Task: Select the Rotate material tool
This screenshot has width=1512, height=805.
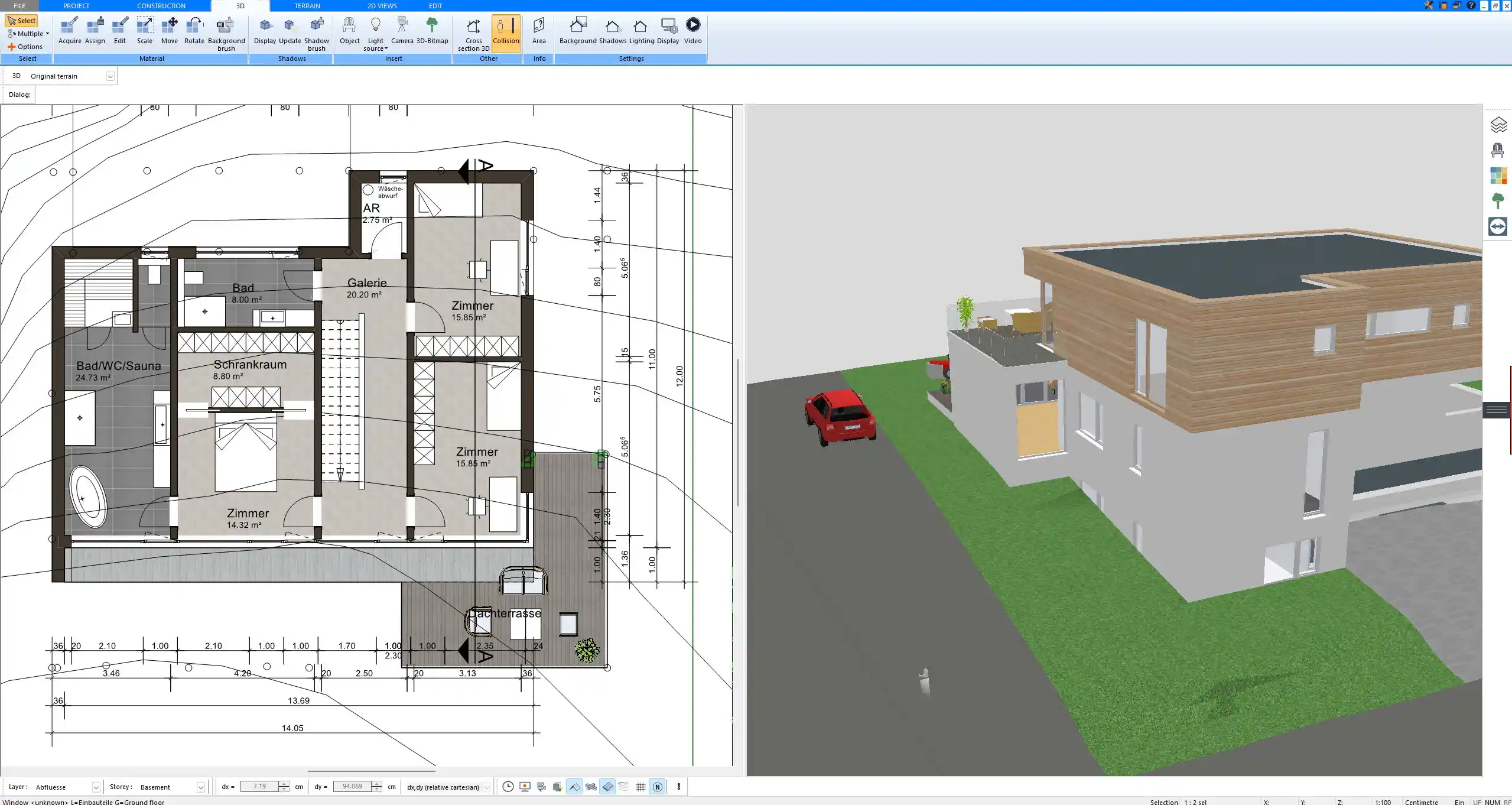Action: (x=194, y=31)
